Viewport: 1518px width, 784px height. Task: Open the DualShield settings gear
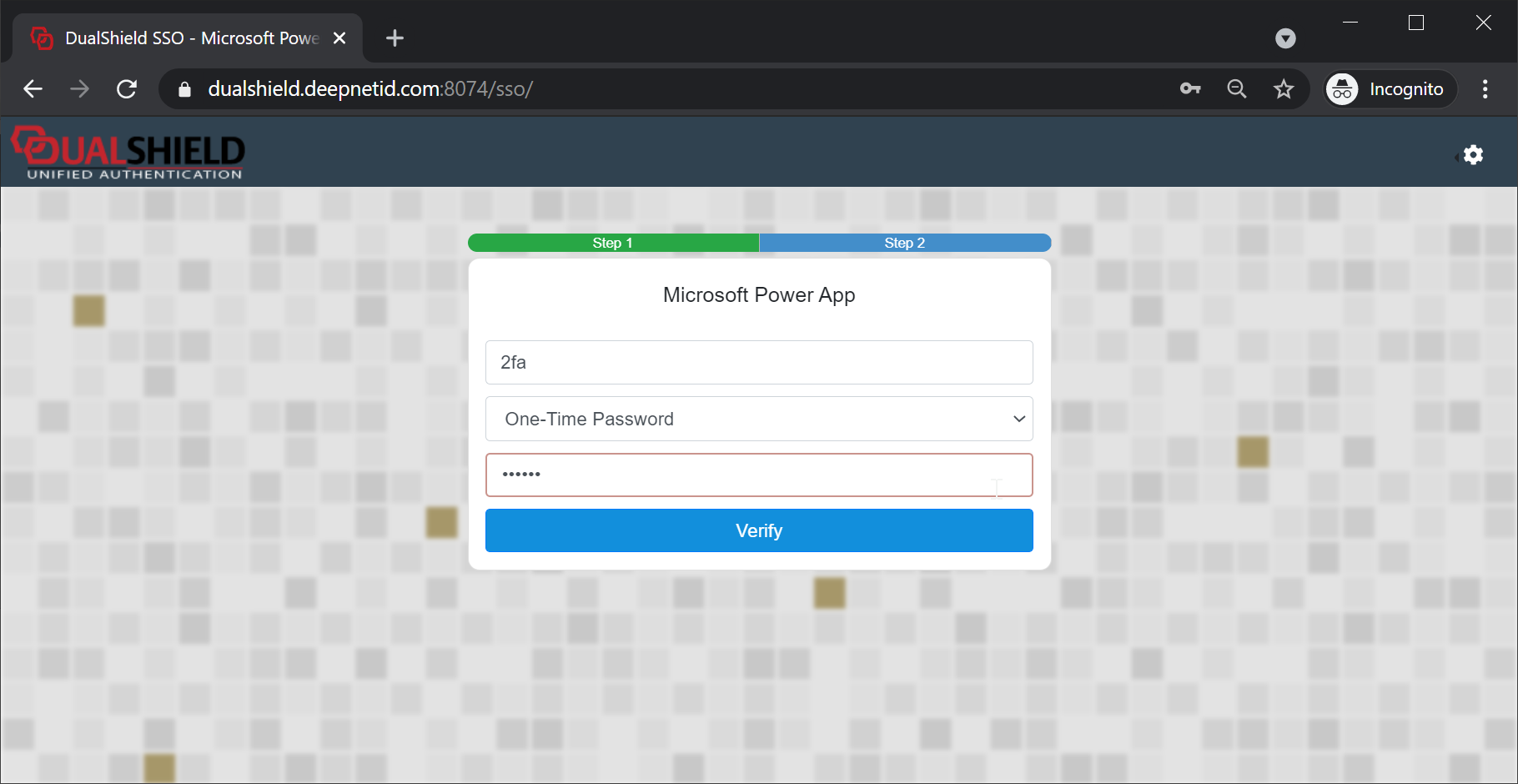1473,155
